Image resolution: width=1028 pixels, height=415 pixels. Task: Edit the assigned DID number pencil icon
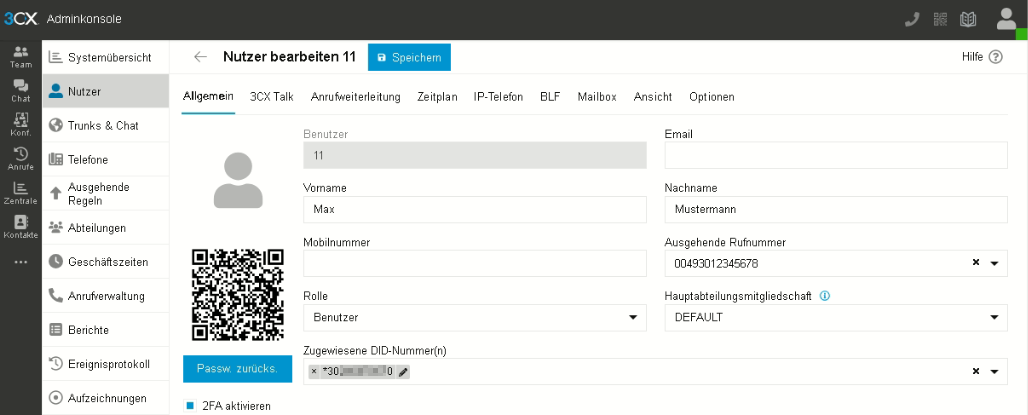[x=403, y=372]
